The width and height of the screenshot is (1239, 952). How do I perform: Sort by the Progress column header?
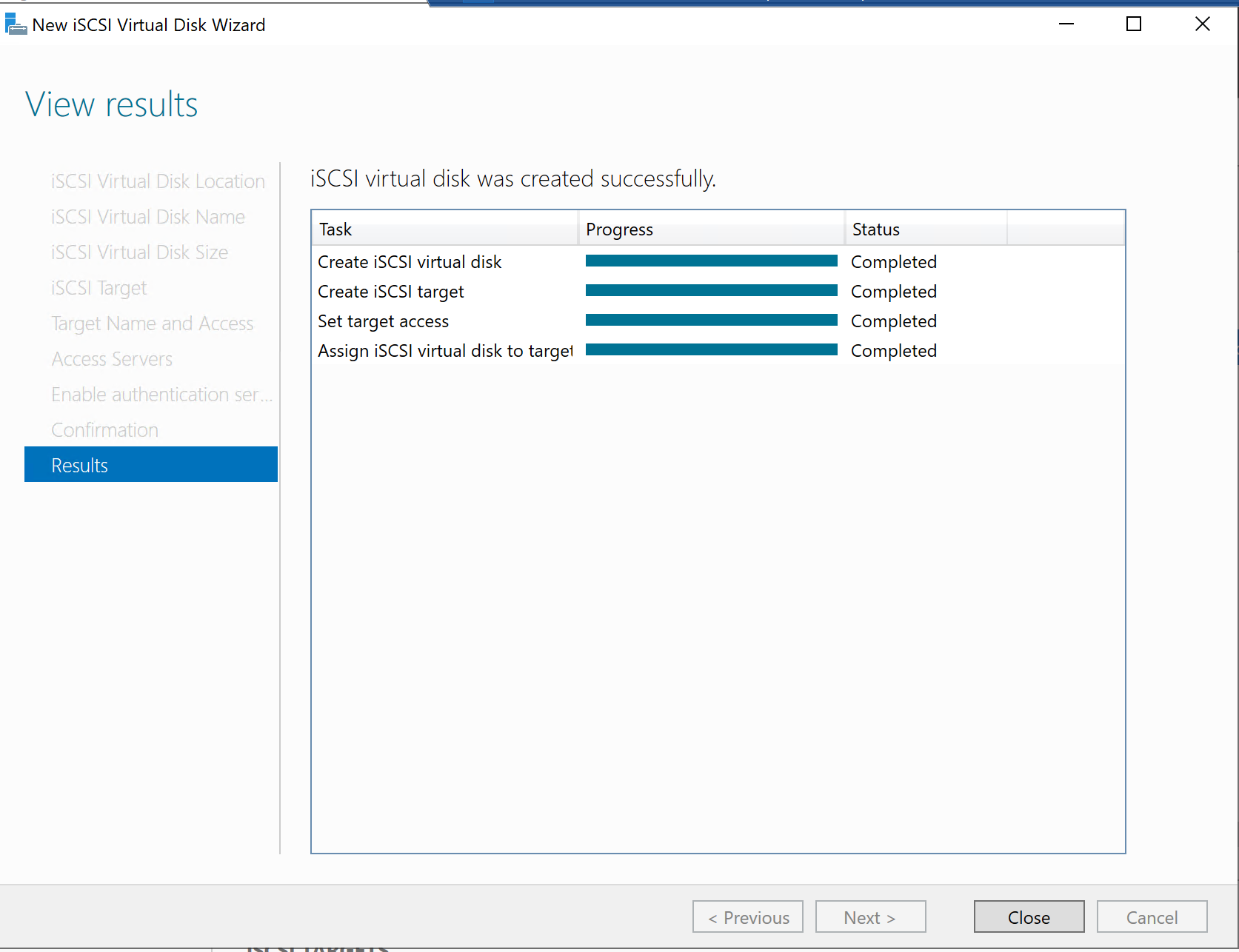pos(711,229)
